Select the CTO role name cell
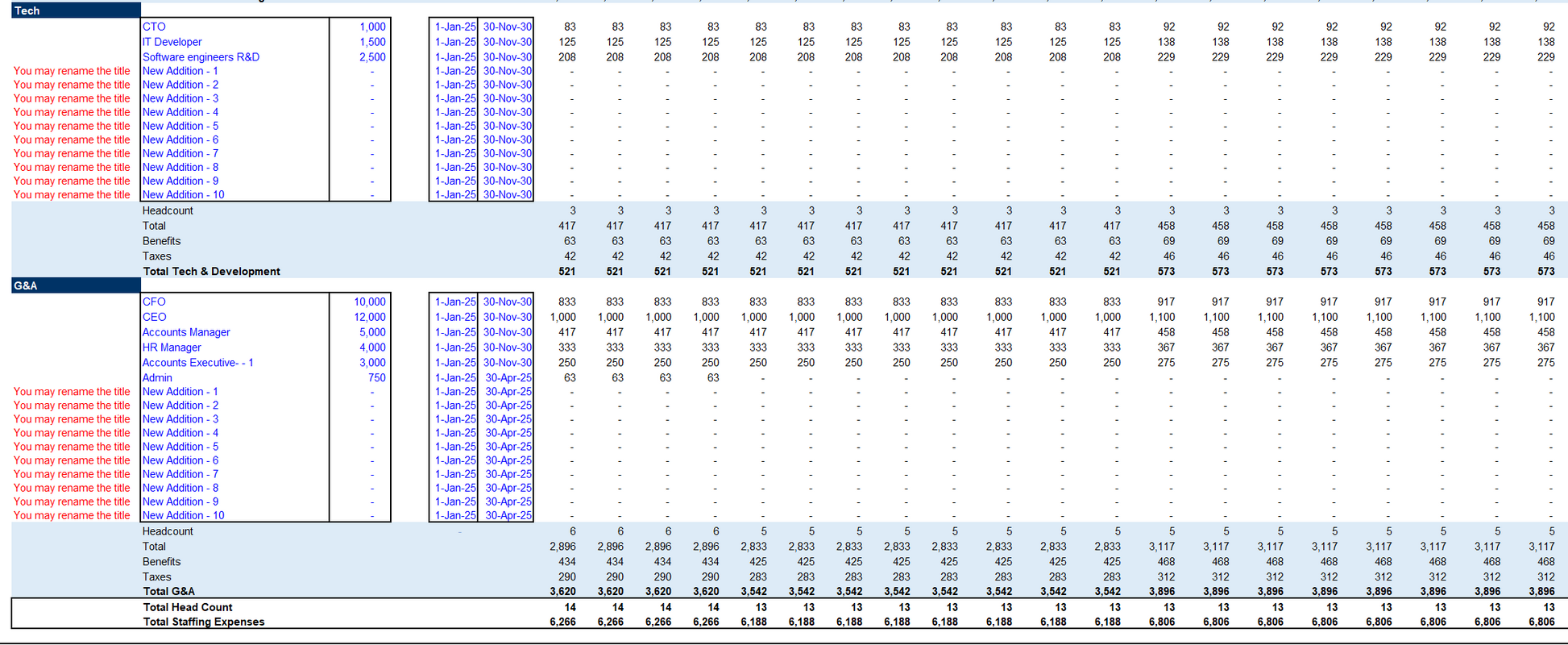Viewport: 1568px width, 645px height. click(154, 27)
